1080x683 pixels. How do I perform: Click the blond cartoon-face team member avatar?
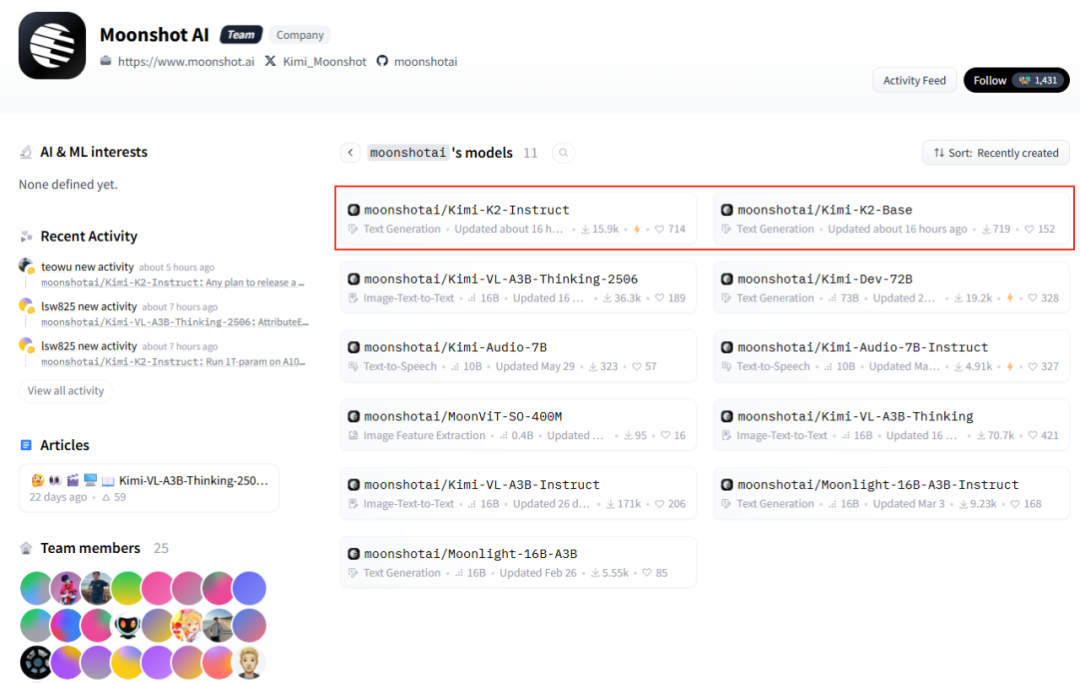(249, 662)
